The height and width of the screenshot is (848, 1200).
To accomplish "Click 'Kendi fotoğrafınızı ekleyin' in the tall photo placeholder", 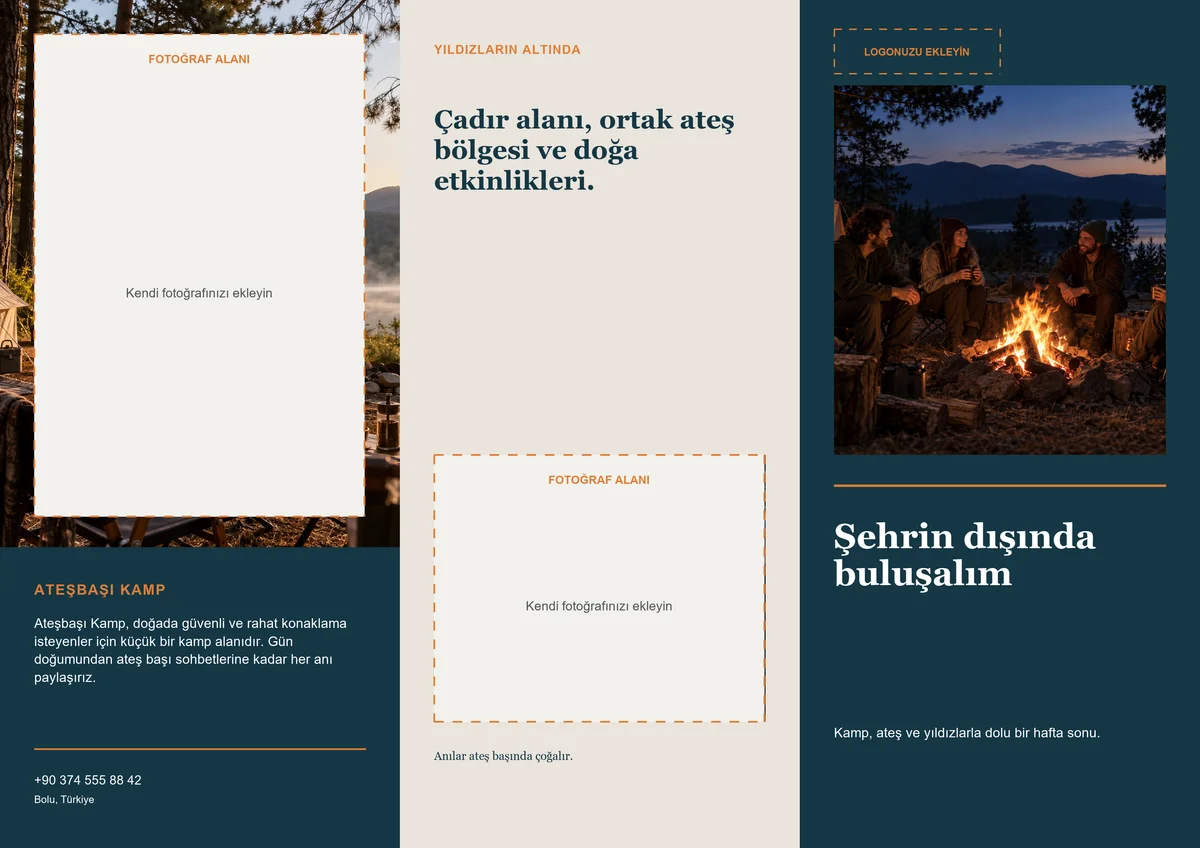I will (199, 293).
